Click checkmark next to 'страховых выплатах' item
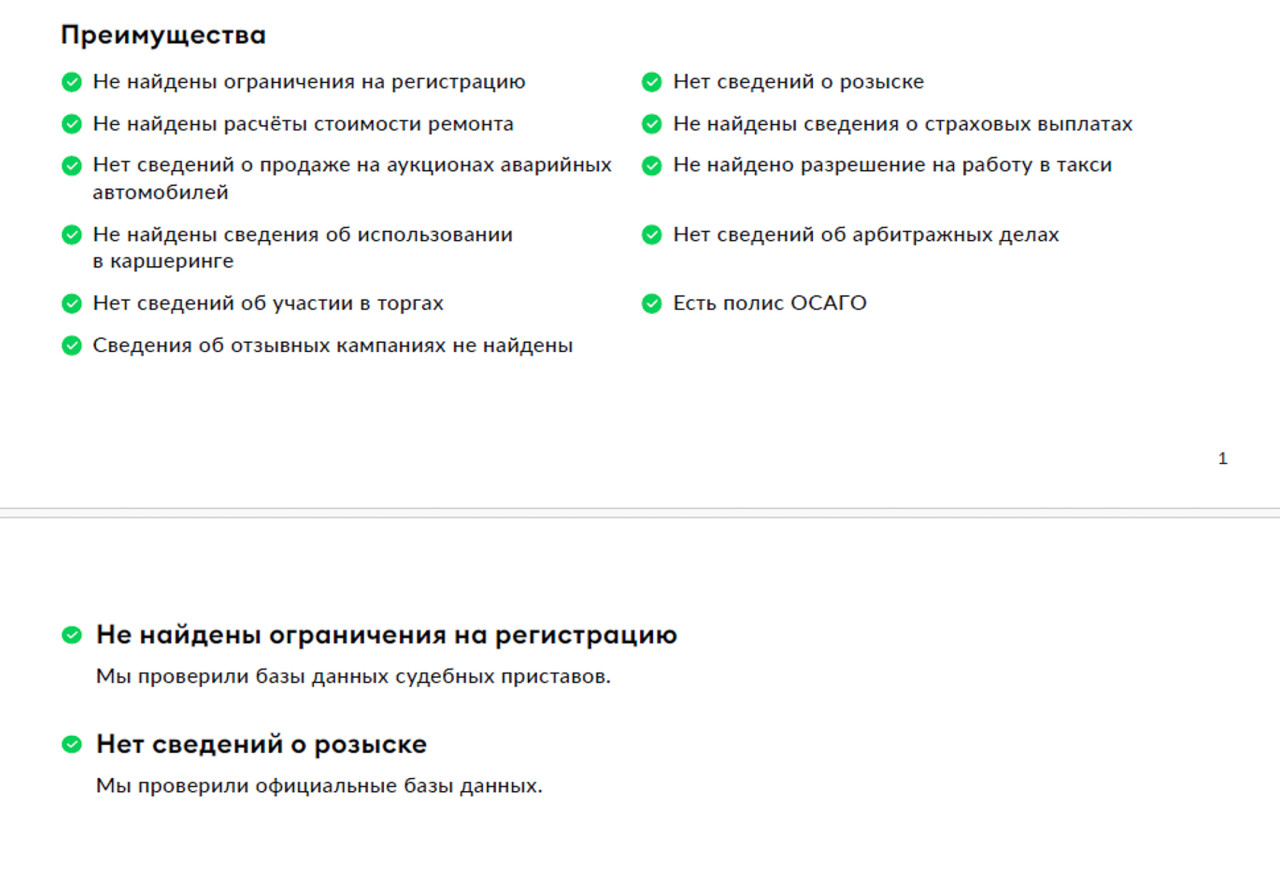1280x890 pixels. [652, 124]
